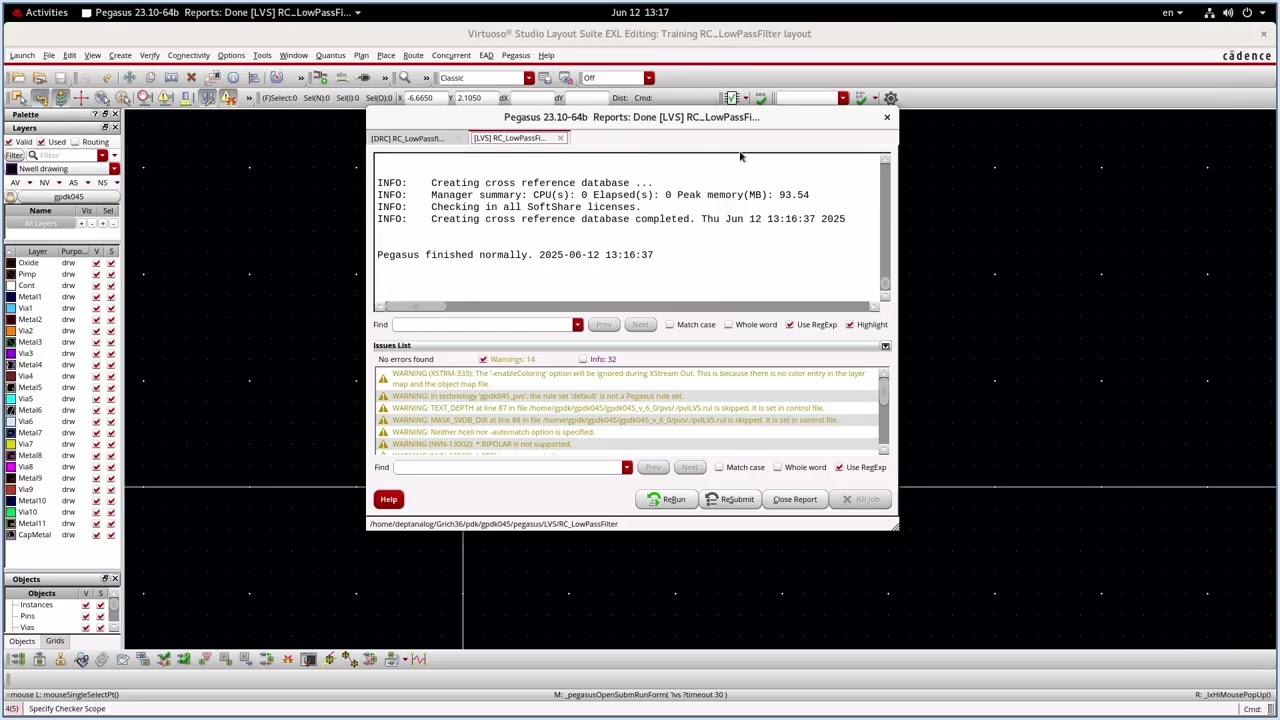The image size is (1280, 720).
Task: Click the green checkmark icon in top-right toolbar
Action: click(x=860, y=98)
